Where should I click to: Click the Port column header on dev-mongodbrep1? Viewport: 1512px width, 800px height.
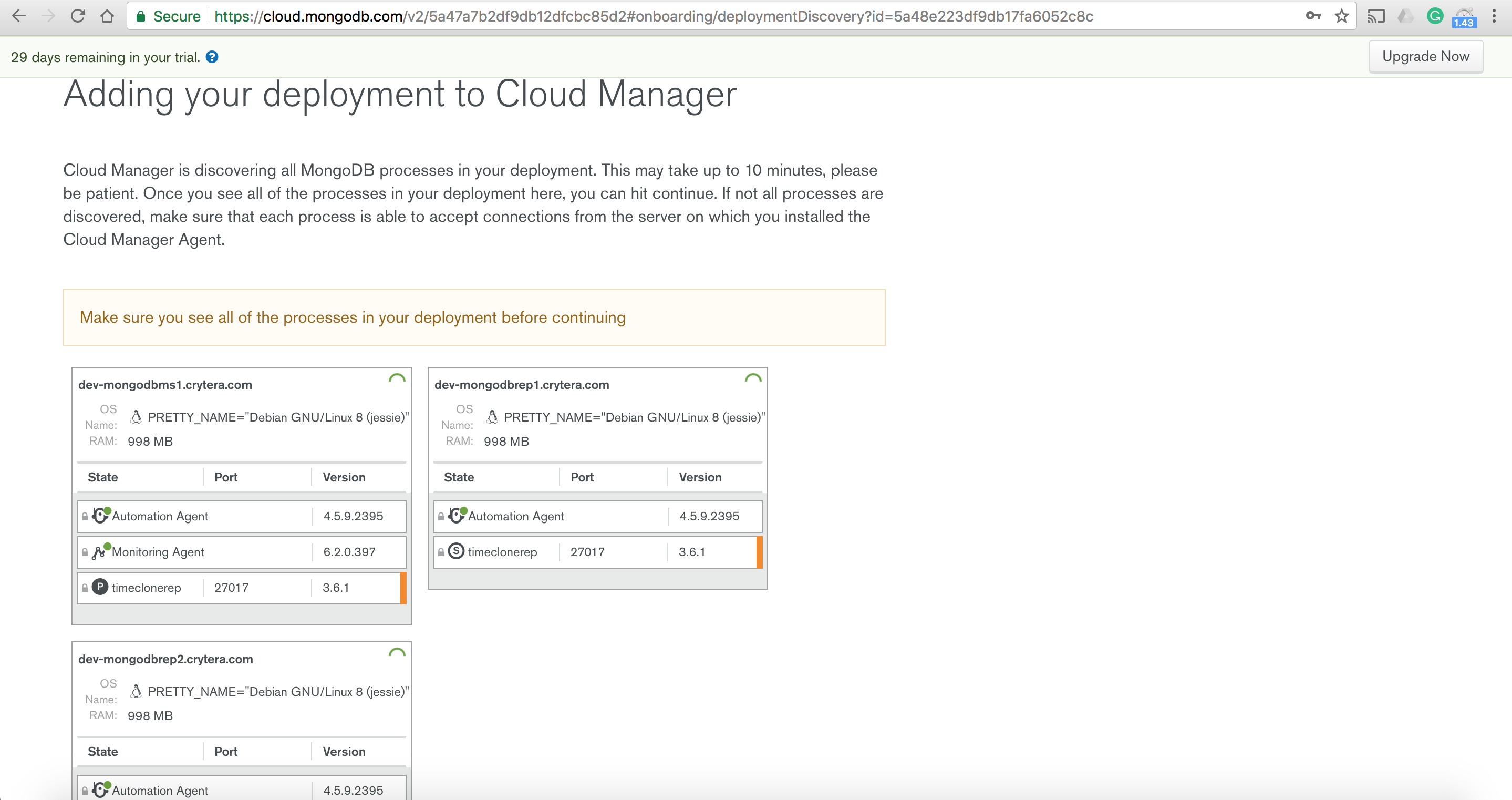coord(582,477)
